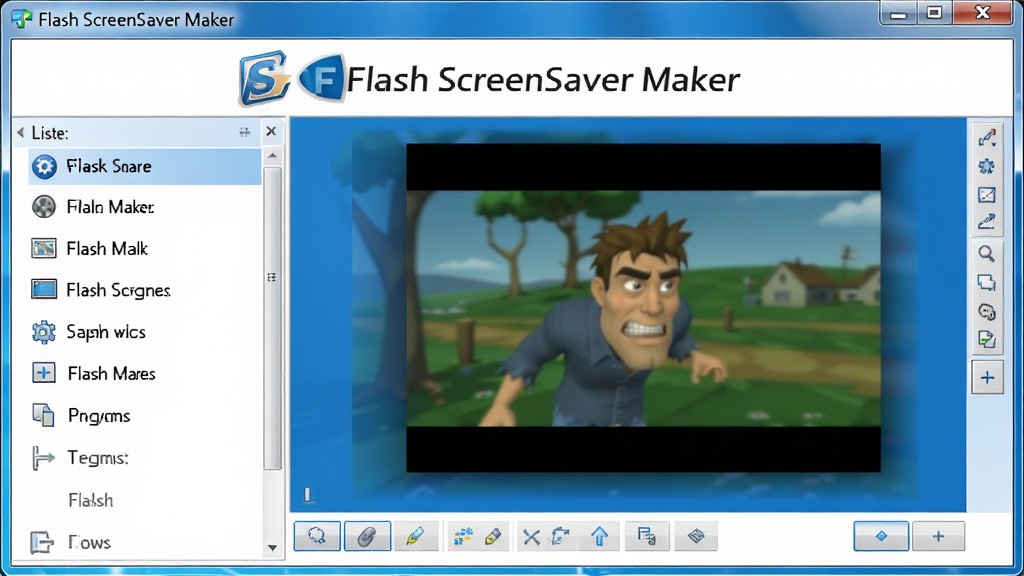This screenshot has width=1024, height=576.
Task: Maximize the Flash ScreenSaver Maker window
Action: click(935, 12)
